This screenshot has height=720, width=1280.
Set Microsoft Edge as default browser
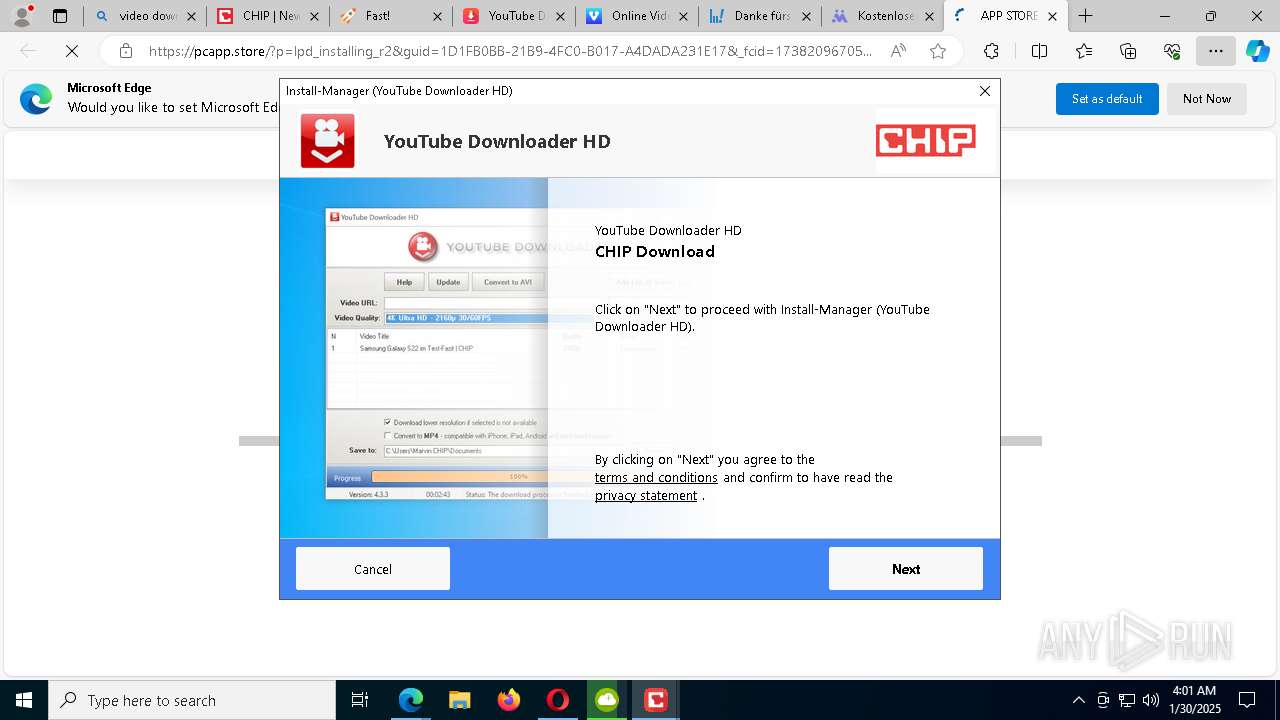click(1107, 99)
